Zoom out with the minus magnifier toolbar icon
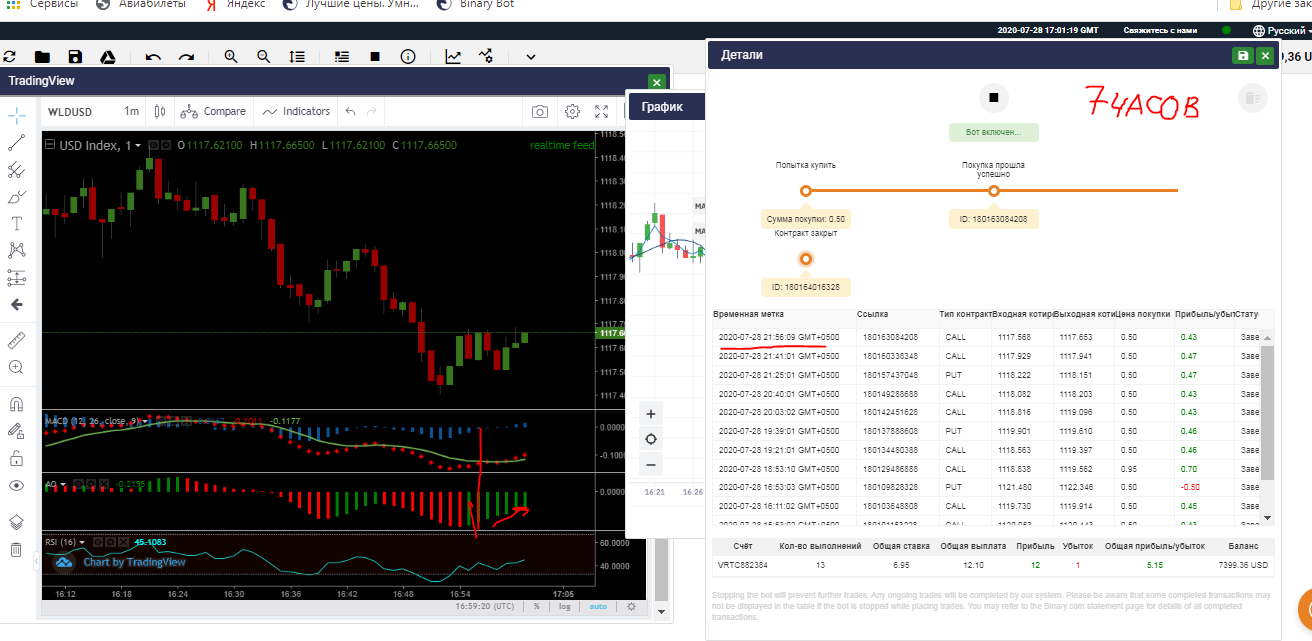Viewport: 1312px width, 641px height. pos(264,57)
